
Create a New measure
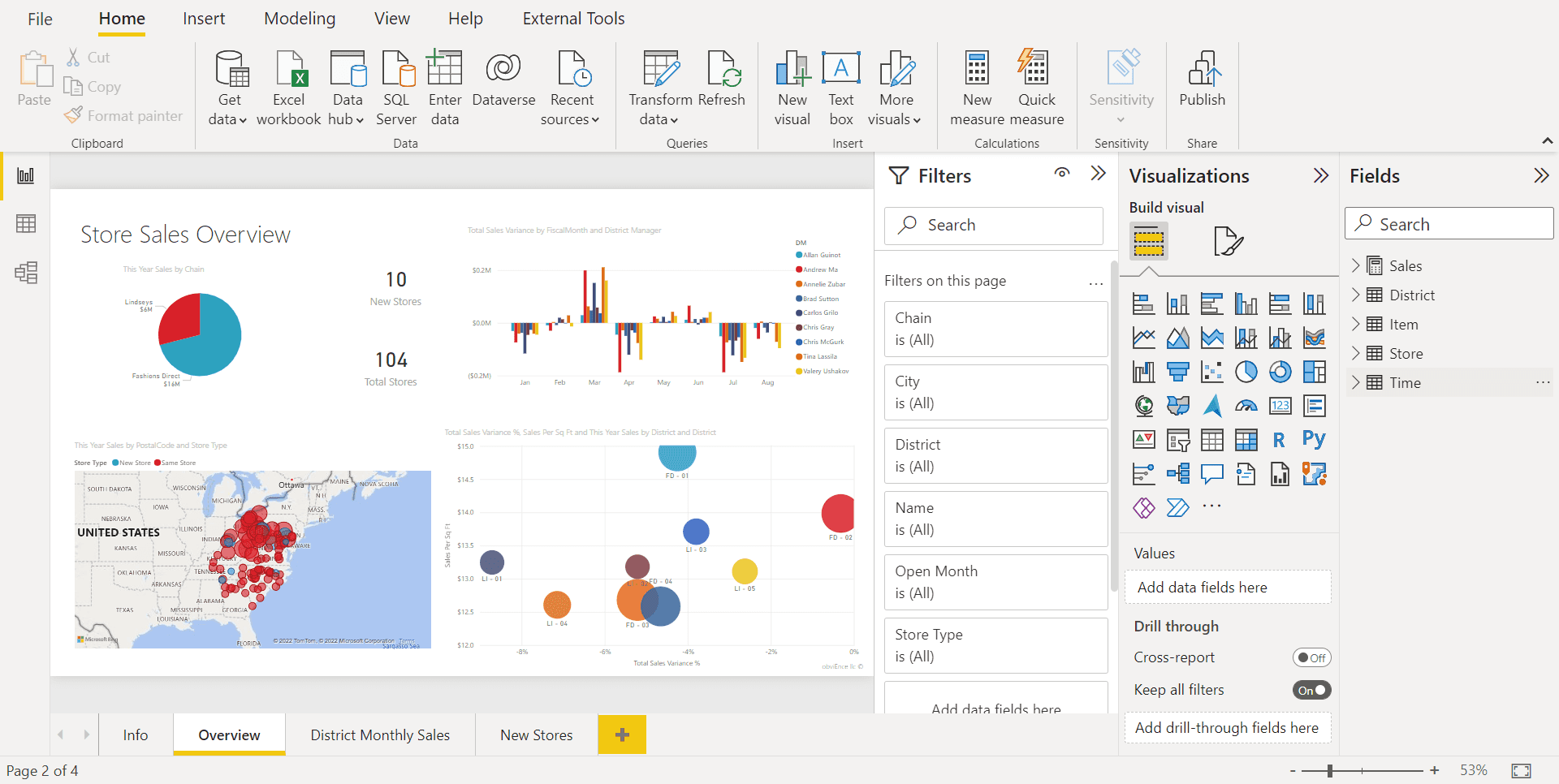(x=977, y=88)
